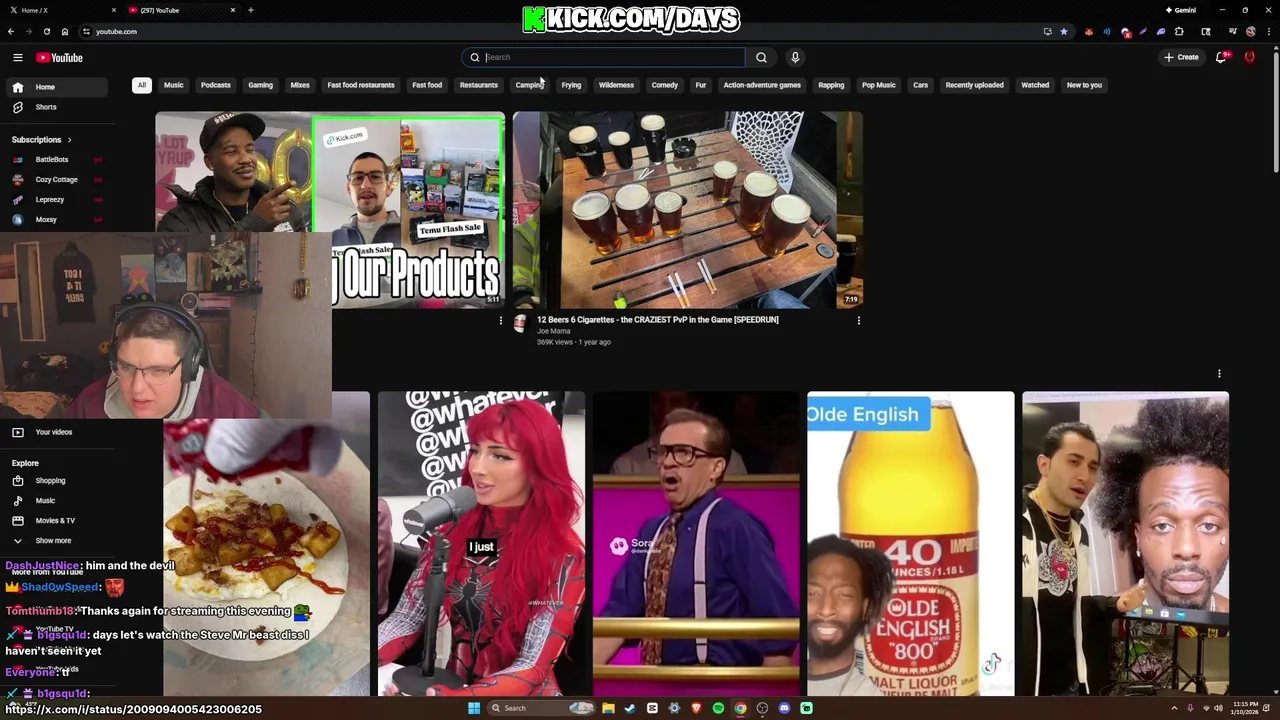Select the Recently uploaded chip

[974, 85]
